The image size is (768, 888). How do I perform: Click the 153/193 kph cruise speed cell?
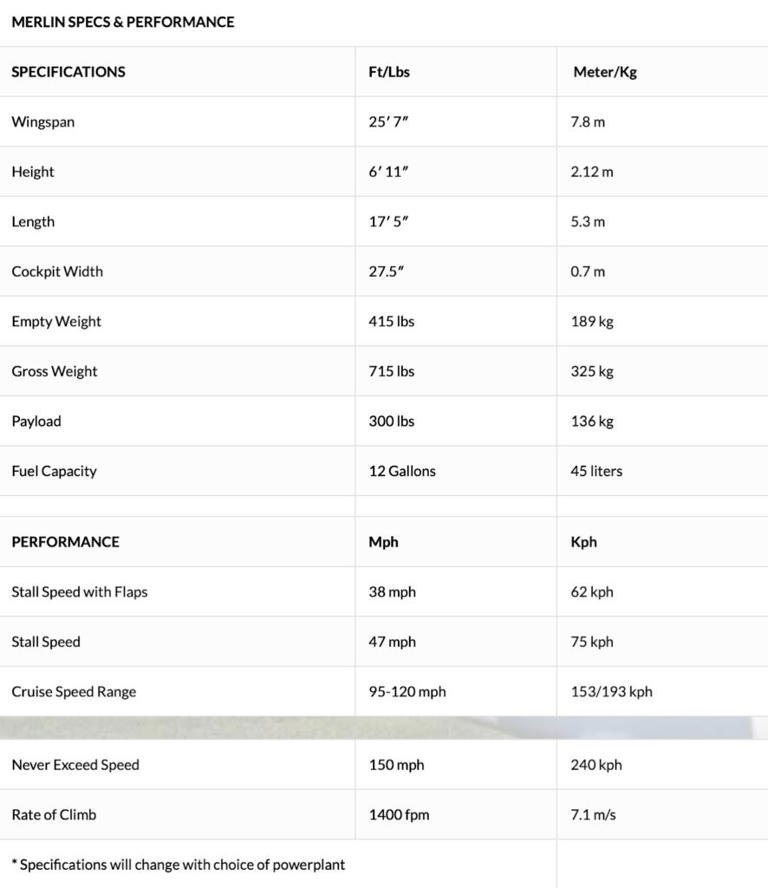tap(611, 692)
